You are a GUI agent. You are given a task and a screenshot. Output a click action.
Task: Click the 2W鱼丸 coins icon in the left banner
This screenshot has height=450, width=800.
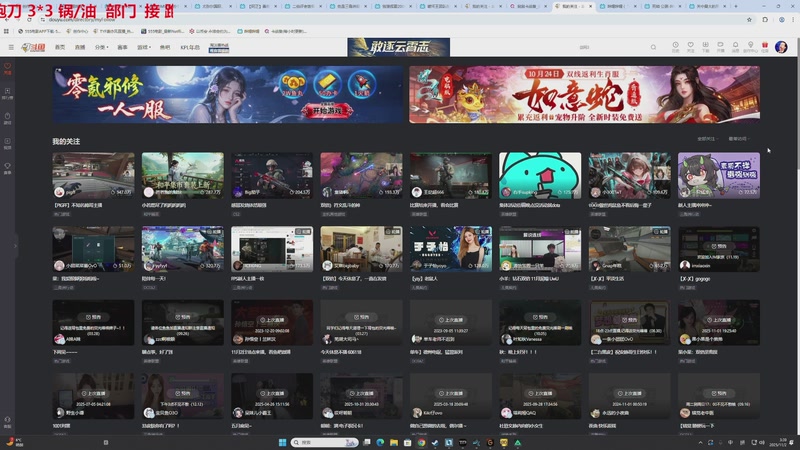pyautogui.click(x=292, y=84)
